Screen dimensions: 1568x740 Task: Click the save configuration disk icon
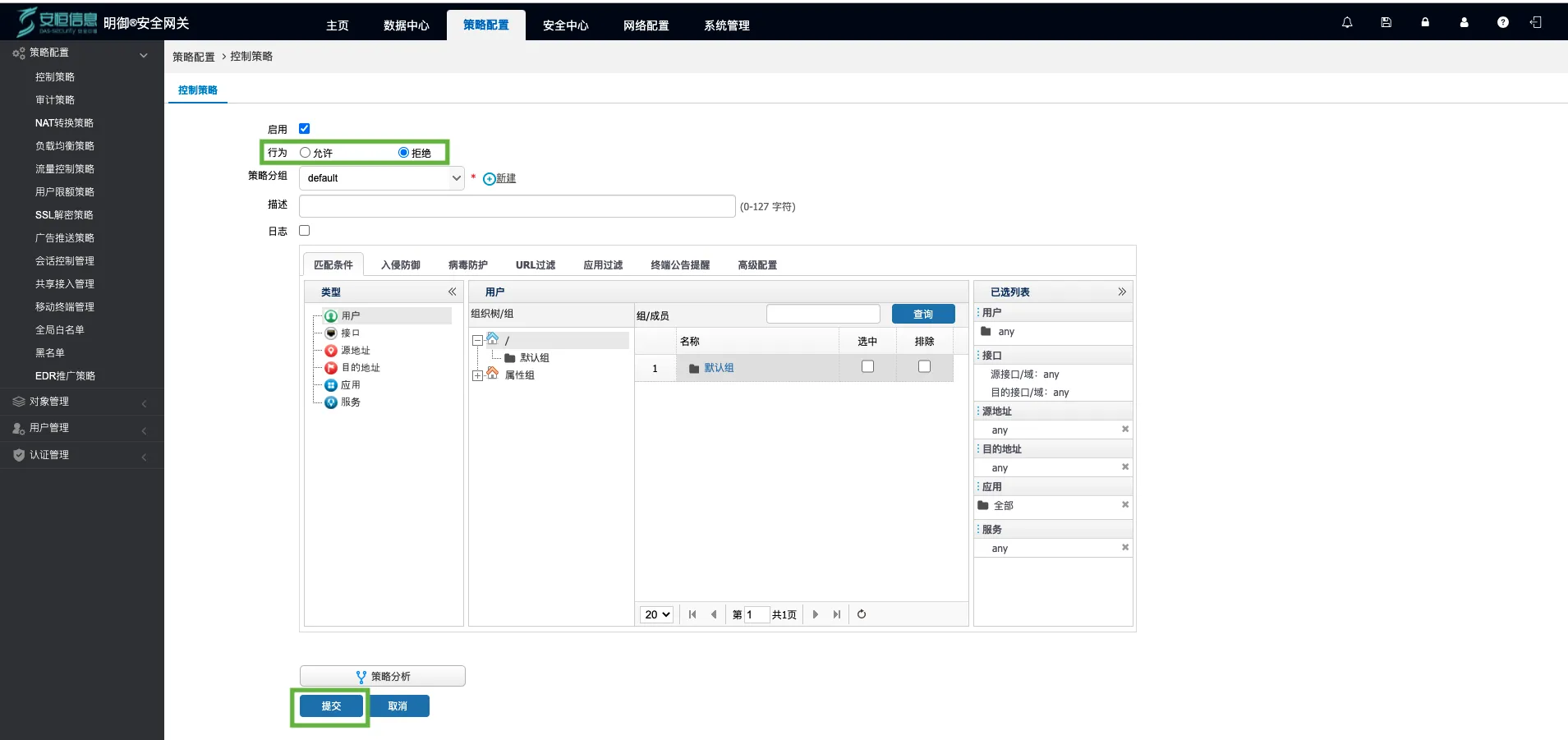tap(1386, 23)
